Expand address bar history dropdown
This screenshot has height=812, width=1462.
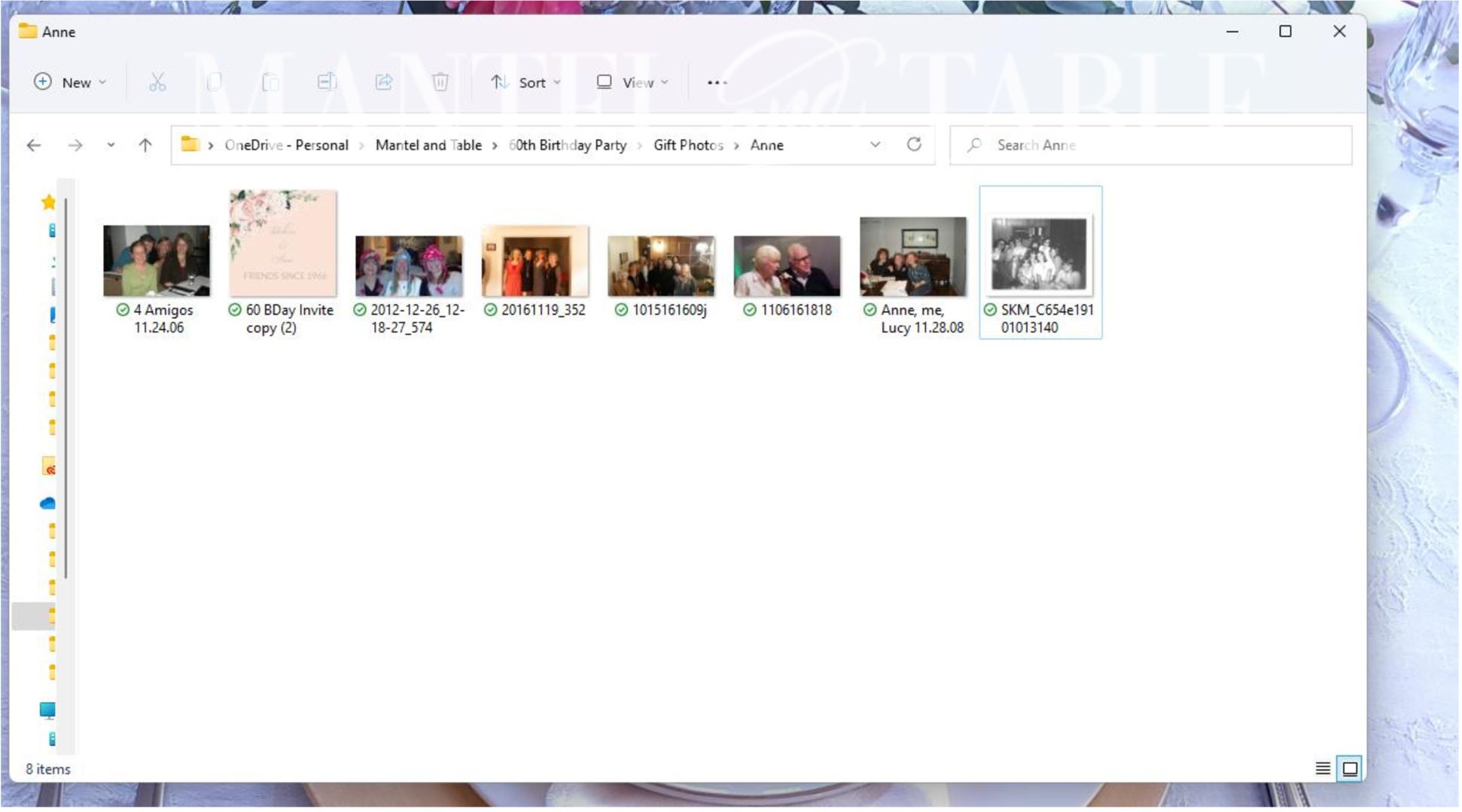(876, 144)
